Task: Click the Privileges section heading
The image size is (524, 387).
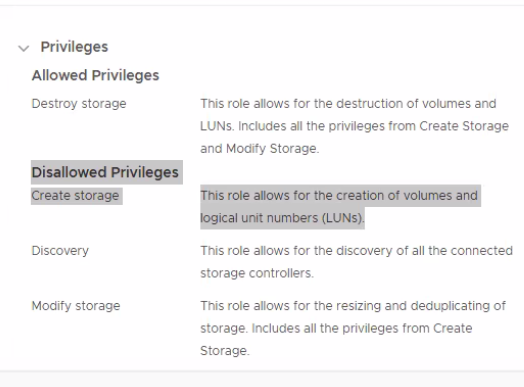Action: [74, 47]
